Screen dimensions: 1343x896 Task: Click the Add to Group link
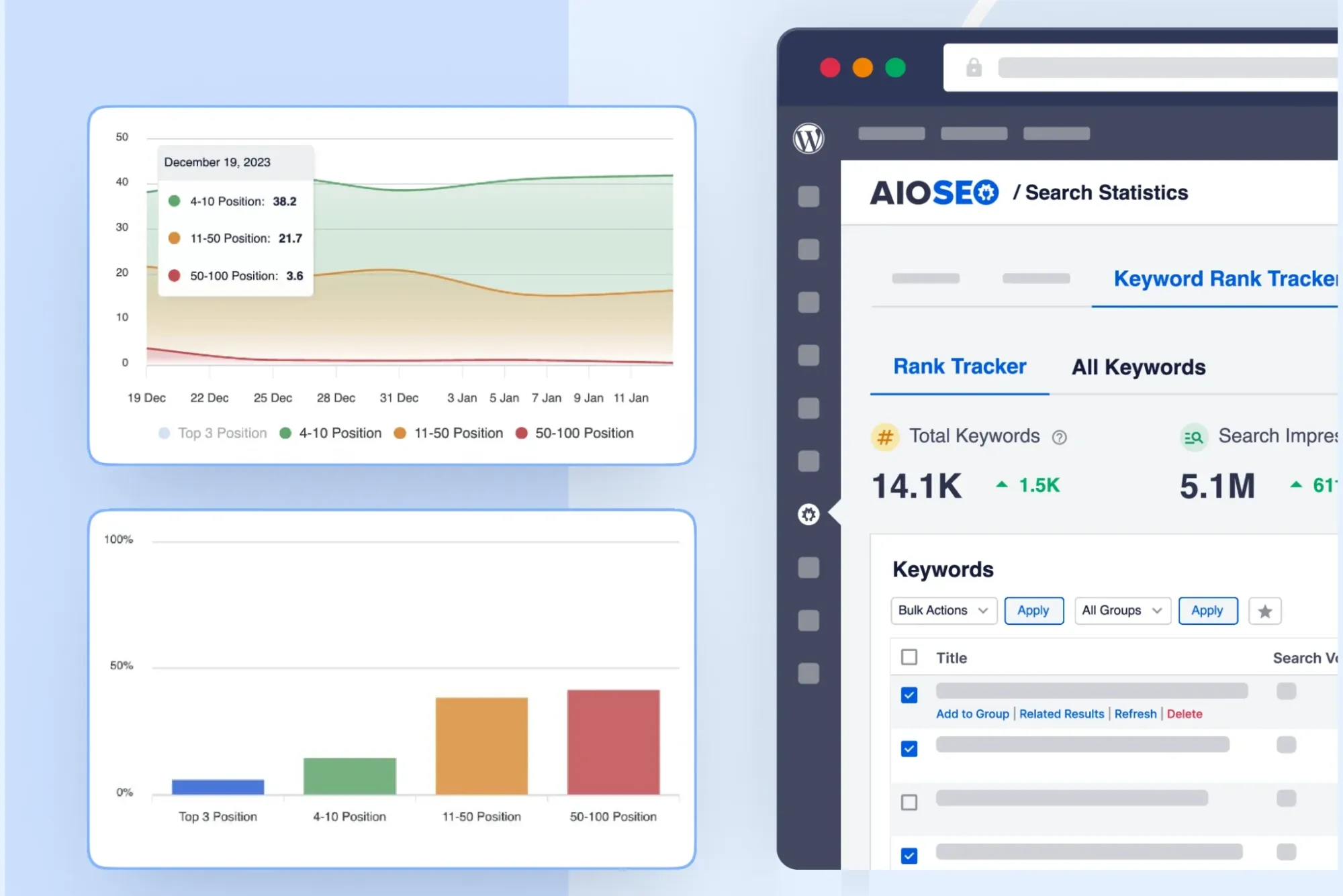972,714
